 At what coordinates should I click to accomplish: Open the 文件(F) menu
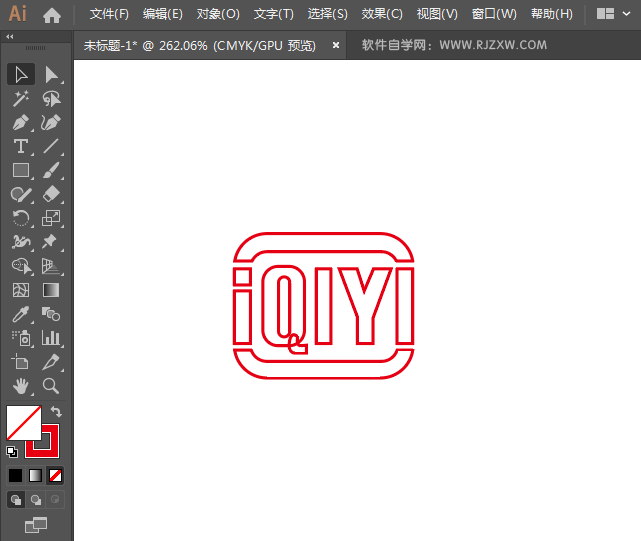(x=109, y=14)
